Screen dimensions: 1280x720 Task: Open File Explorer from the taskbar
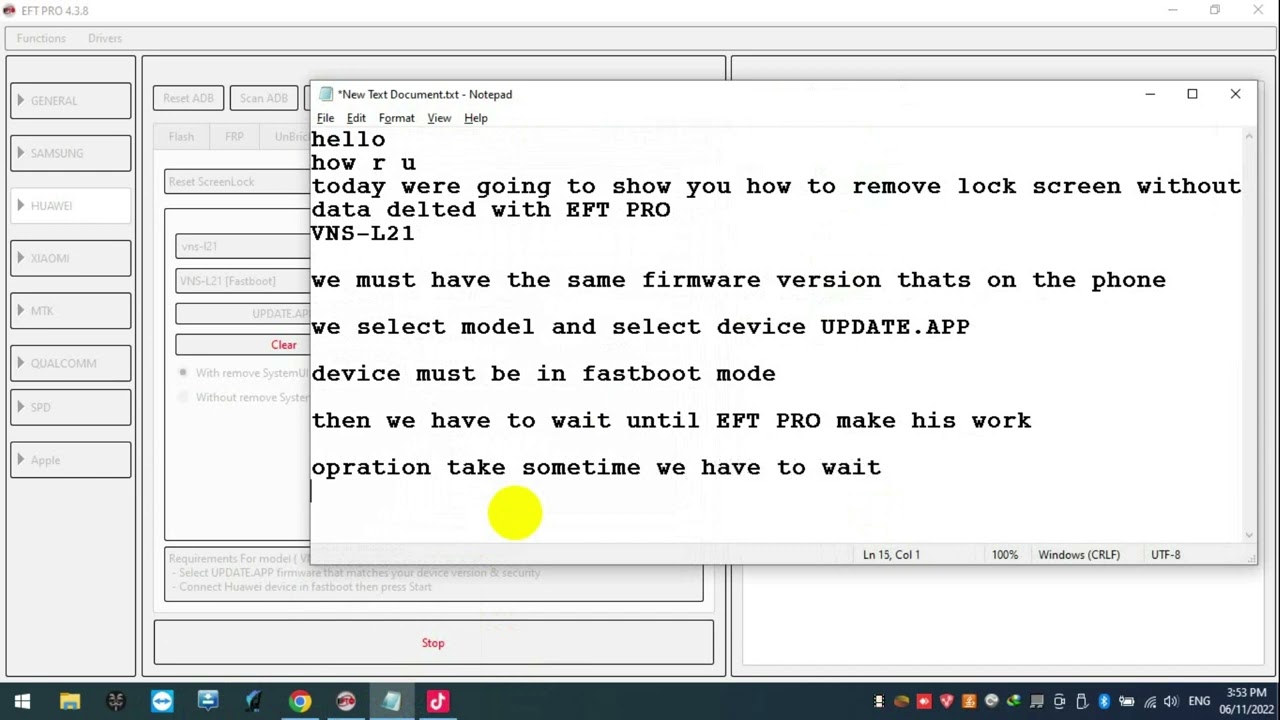[69, 701]
